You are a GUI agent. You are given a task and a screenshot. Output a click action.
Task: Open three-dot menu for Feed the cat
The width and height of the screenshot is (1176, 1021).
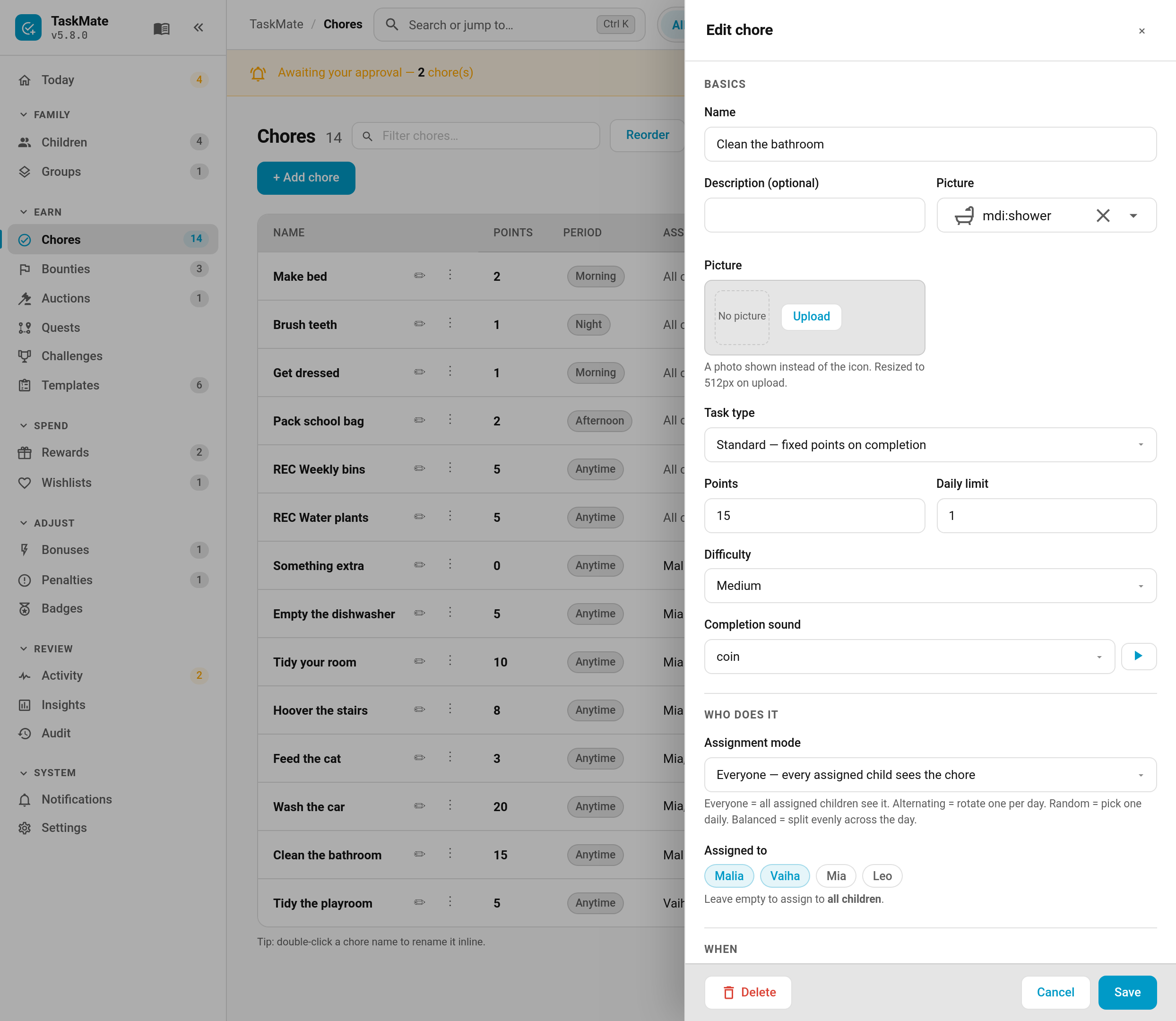tap(450, 757)
